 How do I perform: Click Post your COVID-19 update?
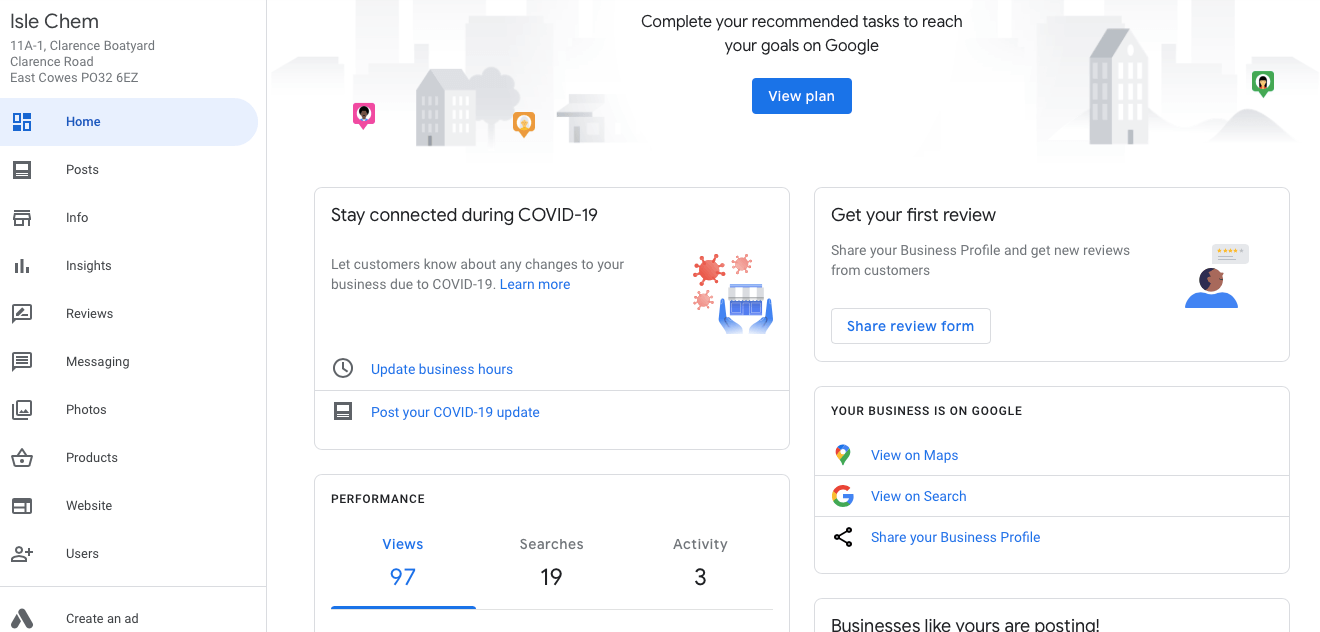(455, 411)
